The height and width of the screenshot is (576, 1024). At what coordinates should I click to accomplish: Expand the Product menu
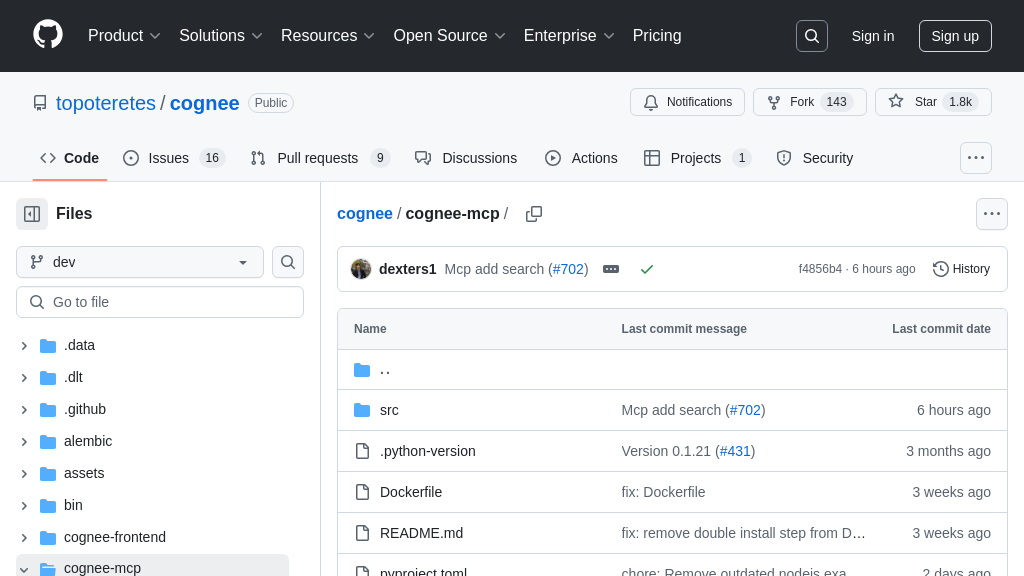point(124,36)
